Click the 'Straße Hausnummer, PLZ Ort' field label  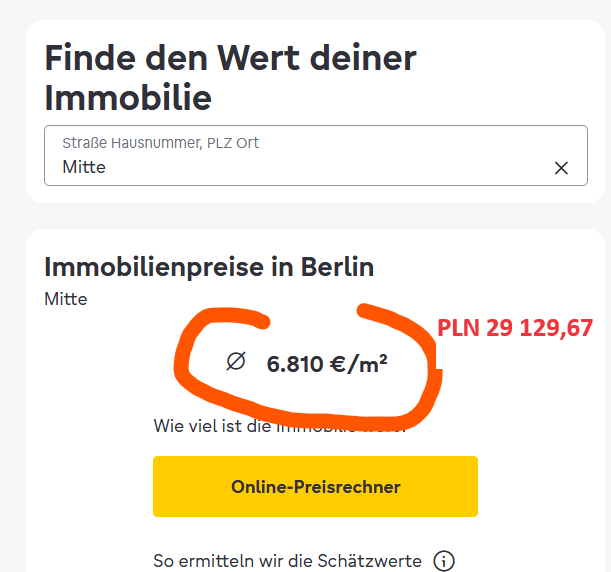tap(160, 143)
